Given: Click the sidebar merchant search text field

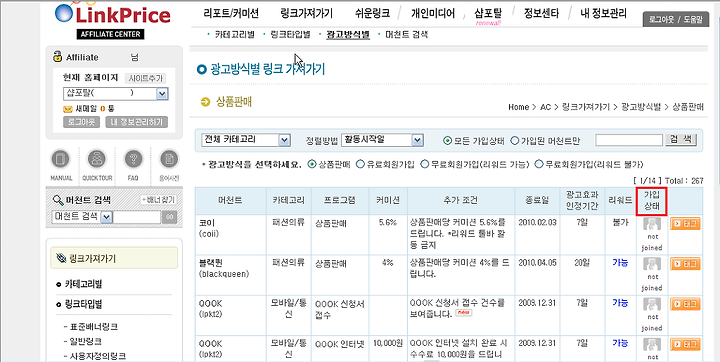Looking at the screenshot, I should [x=137, y=217].
